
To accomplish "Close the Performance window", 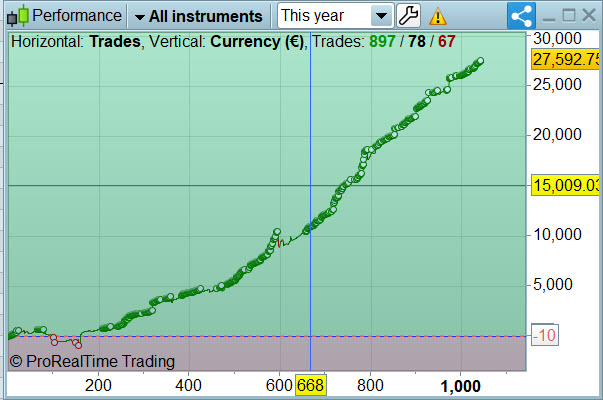I will click(x=589, y=16).
